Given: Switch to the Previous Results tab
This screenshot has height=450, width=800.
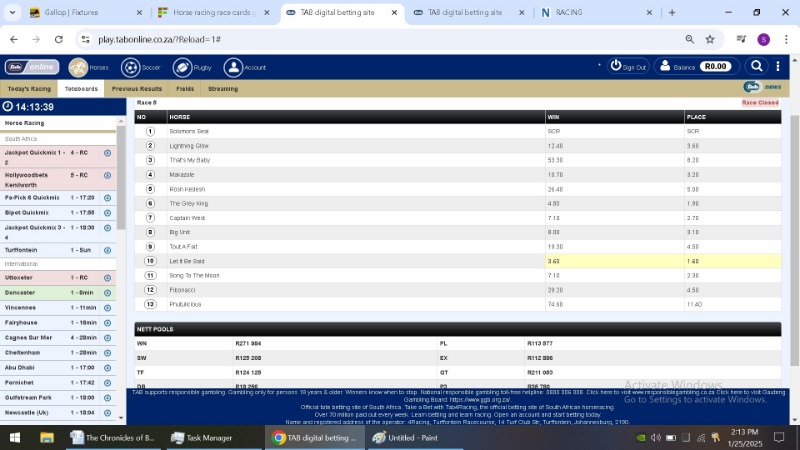Looking at the screenshot, I should pyautogui.click(x=137, y=88).
